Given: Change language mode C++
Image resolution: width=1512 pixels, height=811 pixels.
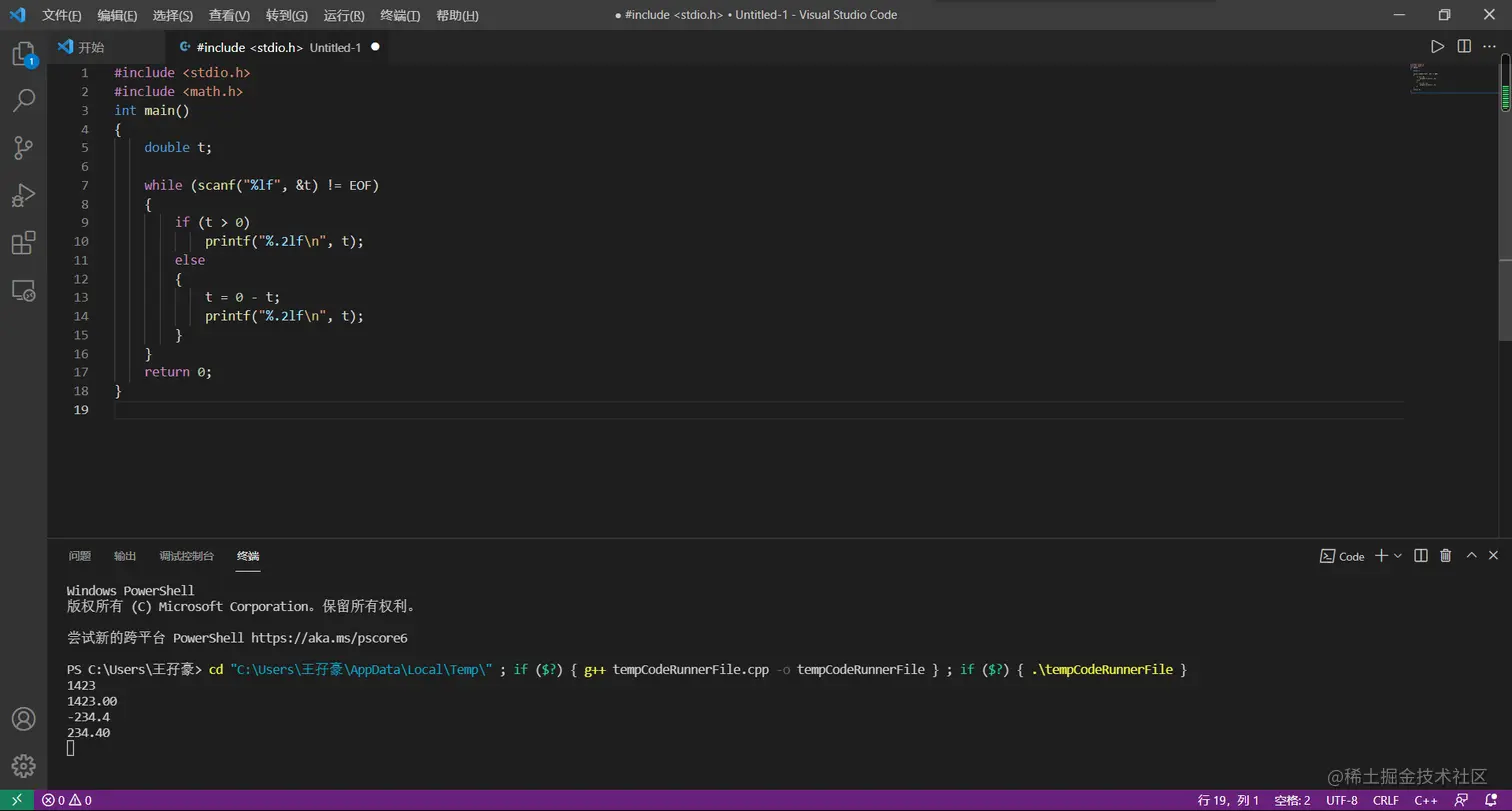Looking at the screenshot, I should [1426, 800].
